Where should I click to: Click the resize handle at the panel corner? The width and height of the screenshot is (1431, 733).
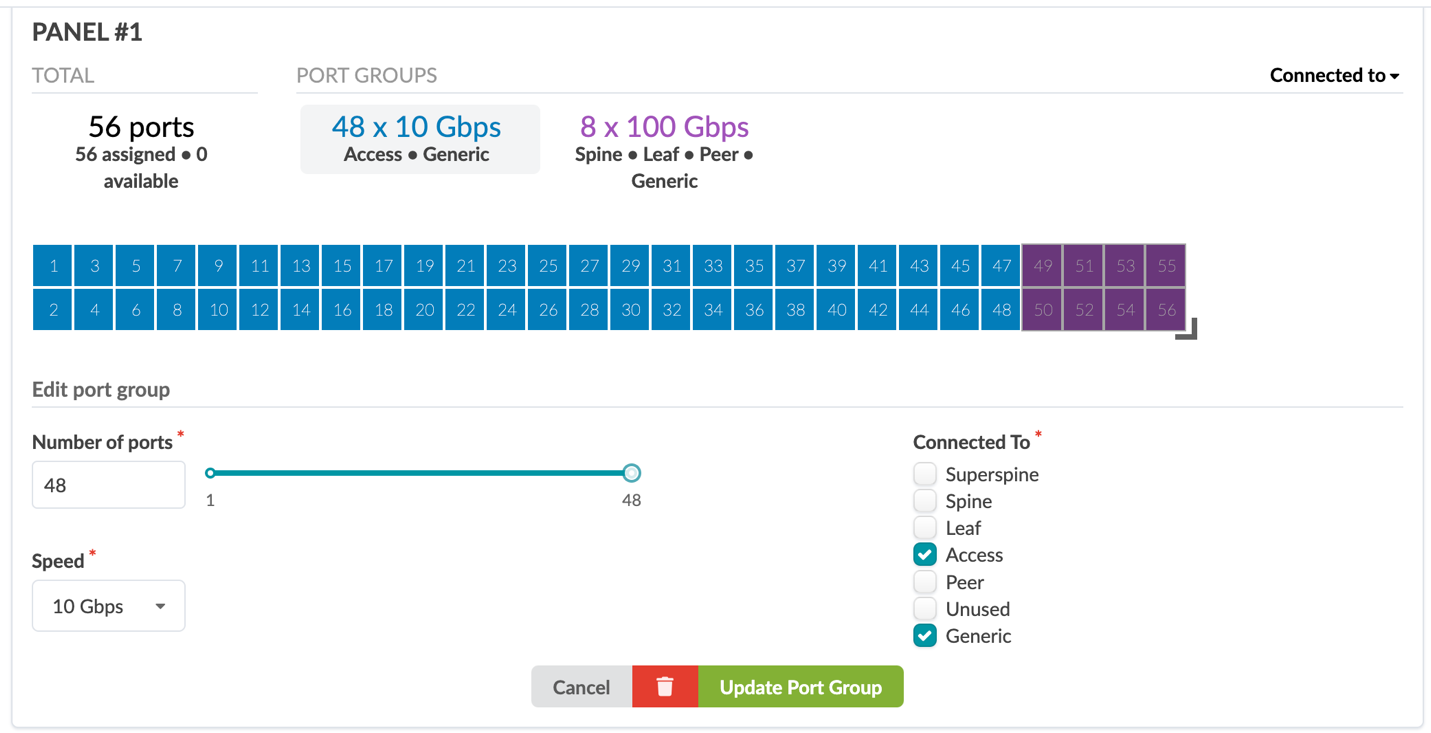(1187, 330)
